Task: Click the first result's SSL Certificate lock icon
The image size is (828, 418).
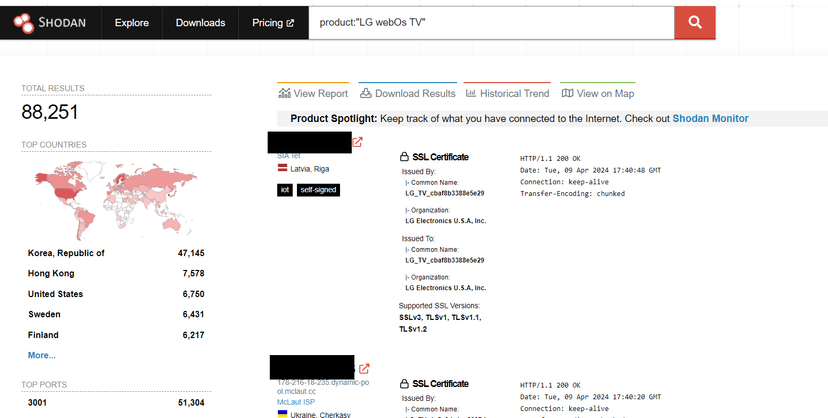Action: [404, 157]
